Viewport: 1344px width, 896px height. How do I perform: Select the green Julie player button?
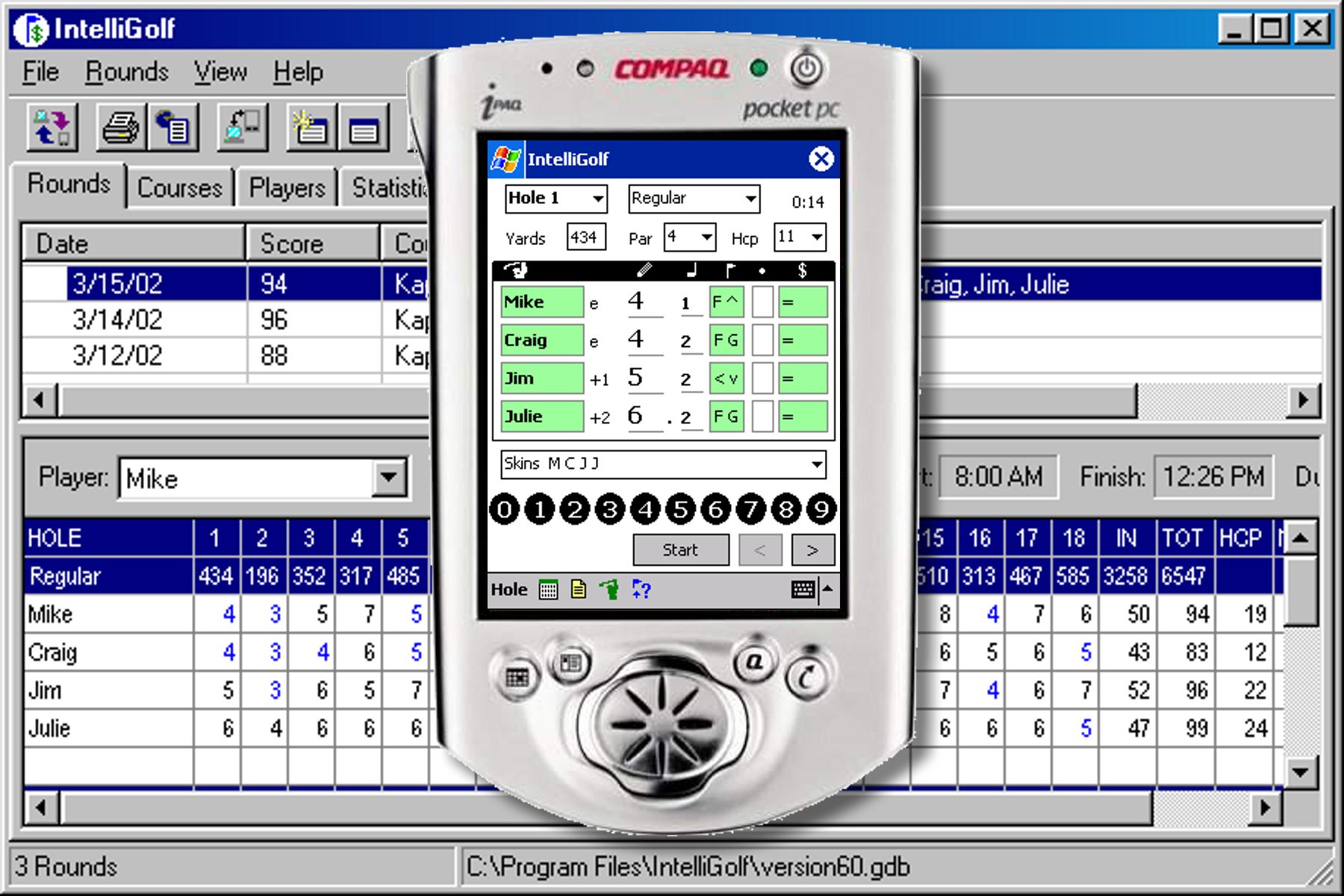pyautogui.click(x=541, y=417)
